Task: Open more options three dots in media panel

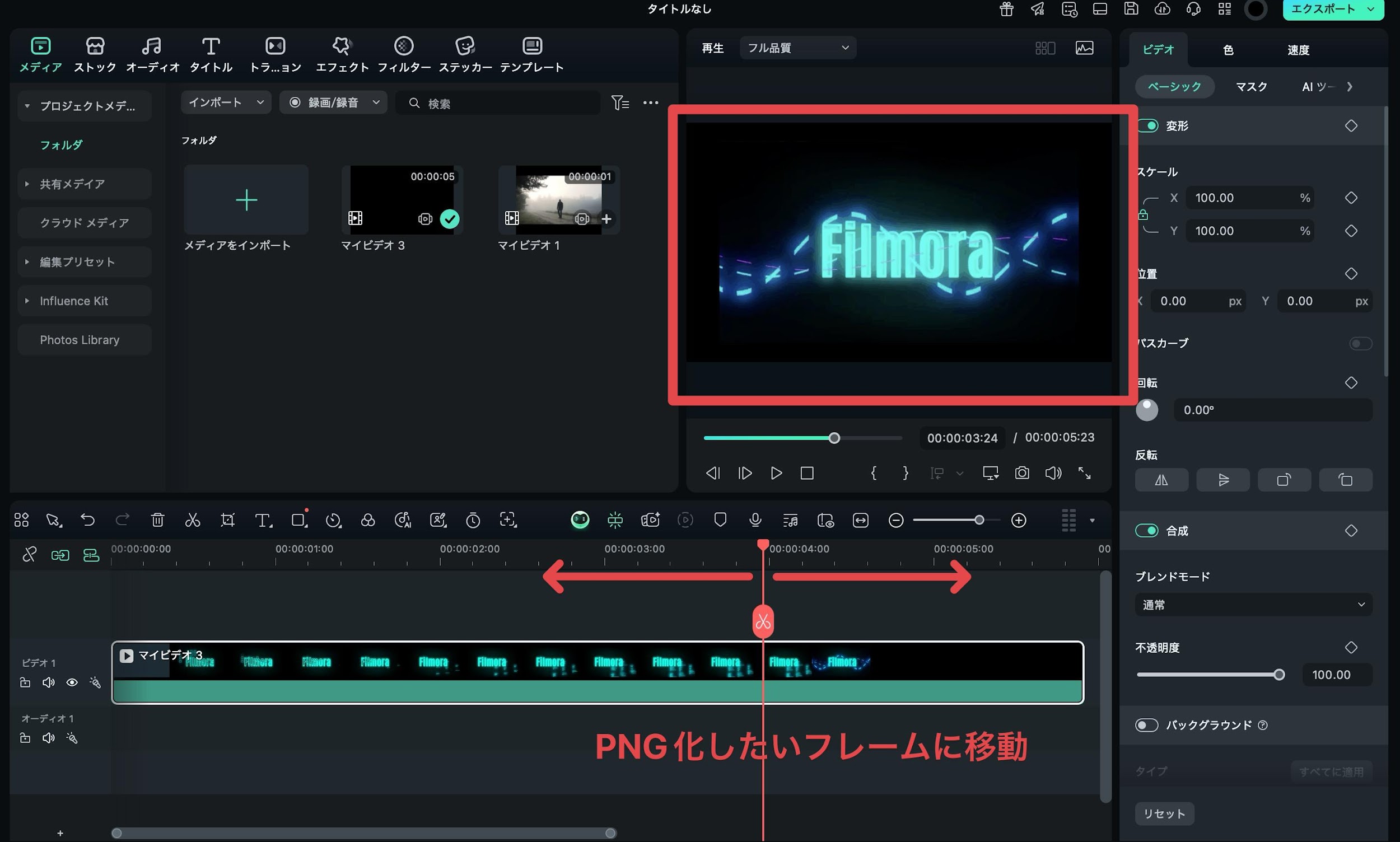Action: 650,102
